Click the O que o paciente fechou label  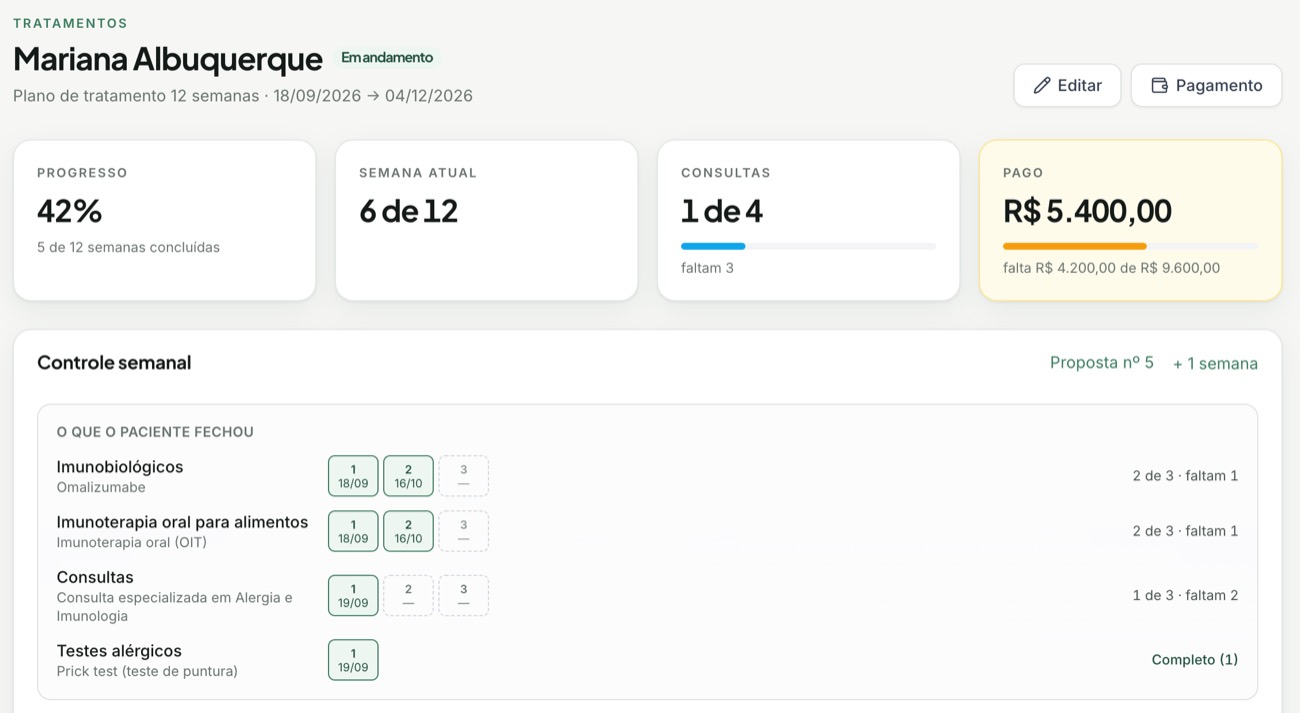[155, 432]
